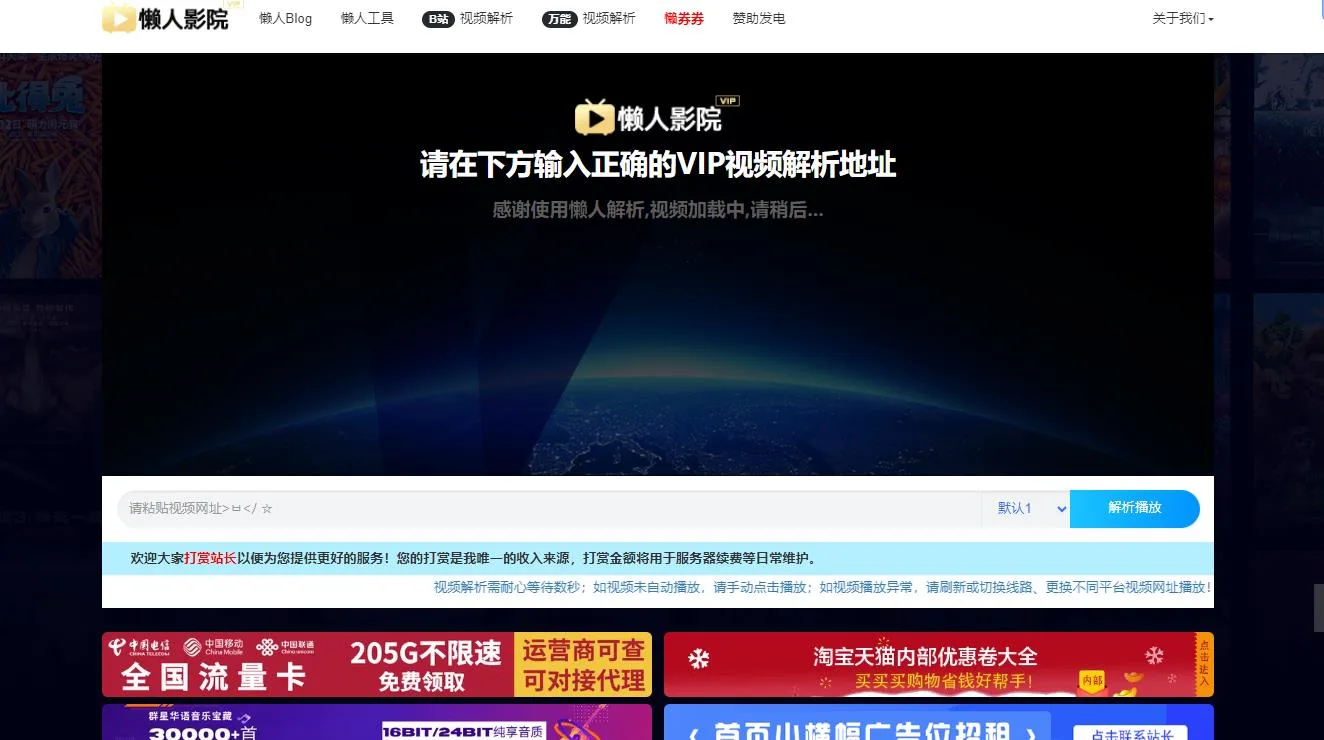Click the B站 badge icon in the navbar
The height and width of the screenshot is (740, 1324).
[x=438, y=19]
